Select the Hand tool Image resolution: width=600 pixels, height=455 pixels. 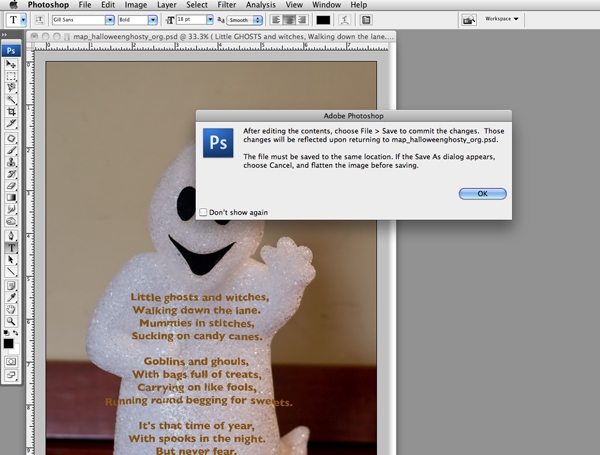coord(11,310)
